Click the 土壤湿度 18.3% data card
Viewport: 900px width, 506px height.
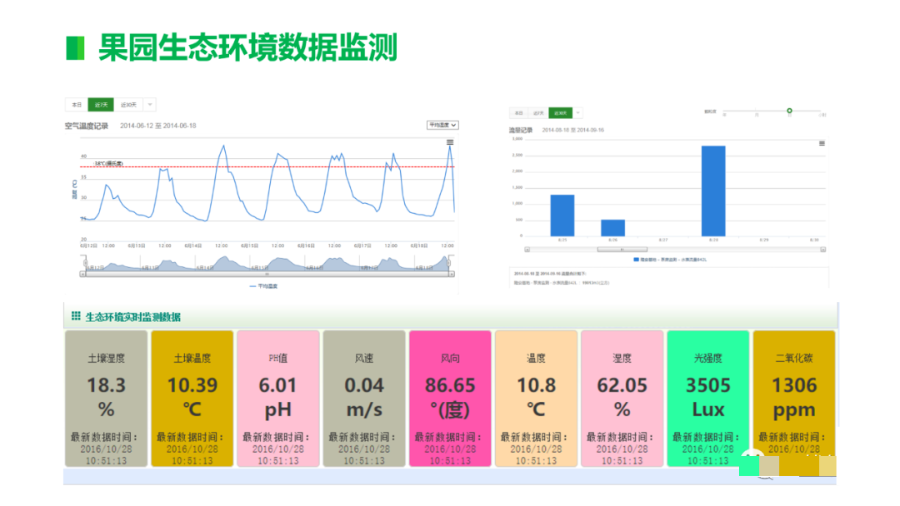106,398
